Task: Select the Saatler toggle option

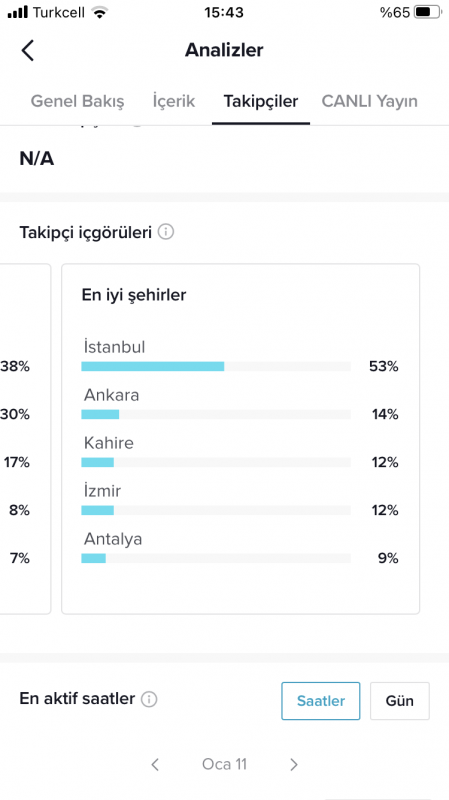Action: tap(320, 701)
